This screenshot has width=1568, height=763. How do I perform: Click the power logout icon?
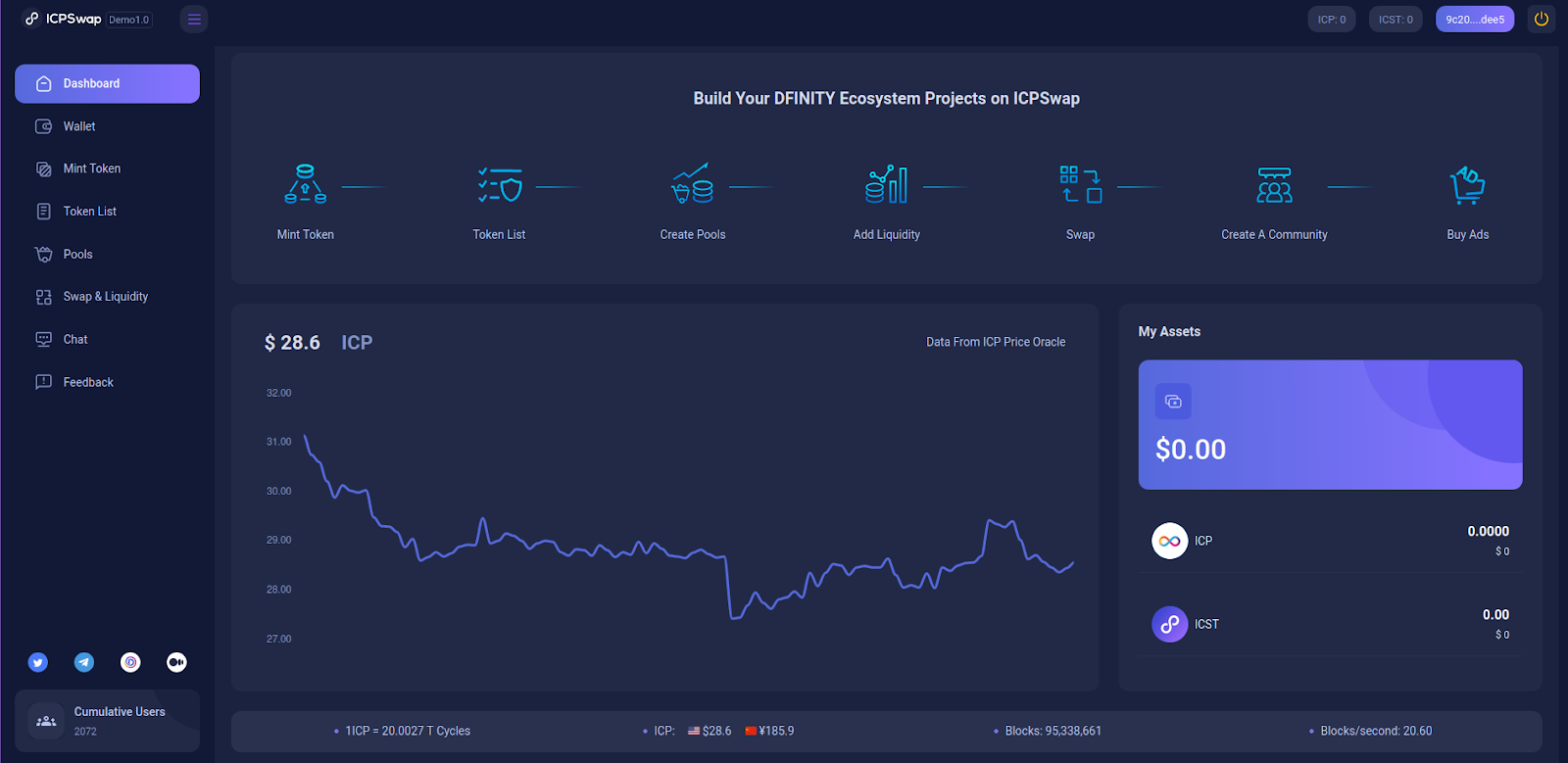[x=1542, y=19]
